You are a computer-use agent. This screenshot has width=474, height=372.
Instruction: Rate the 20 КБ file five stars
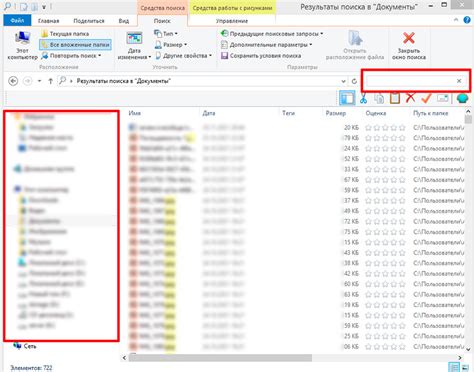click(402, 128)
